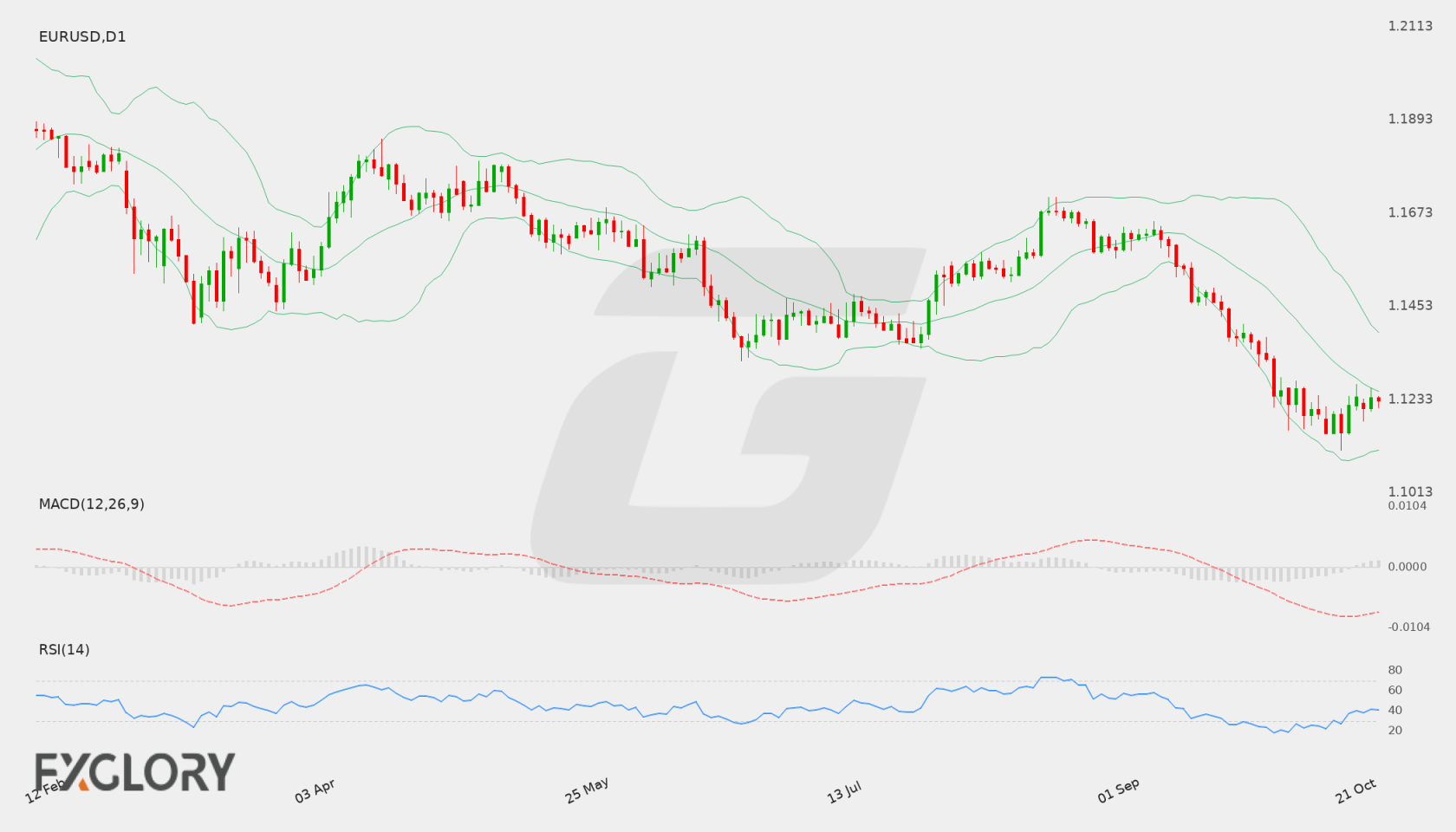Click the 01 Sep date label
1456x832 pixels.
point(1118,790)
